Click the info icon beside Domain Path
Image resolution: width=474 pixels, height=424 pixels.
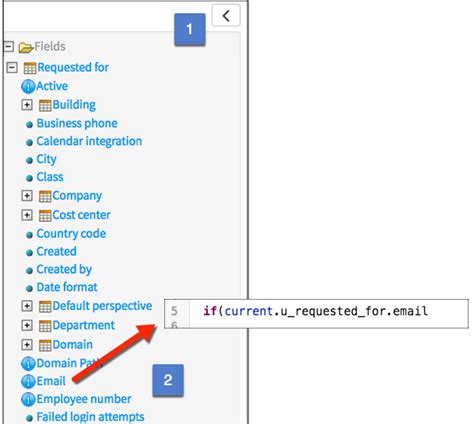tap(28, 363)
